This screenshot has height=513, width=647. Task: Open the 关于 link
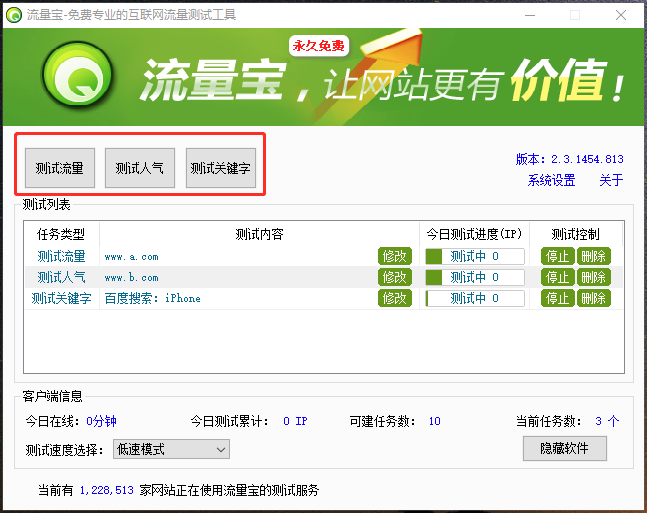pyautogui.click(x=611, y=180)
